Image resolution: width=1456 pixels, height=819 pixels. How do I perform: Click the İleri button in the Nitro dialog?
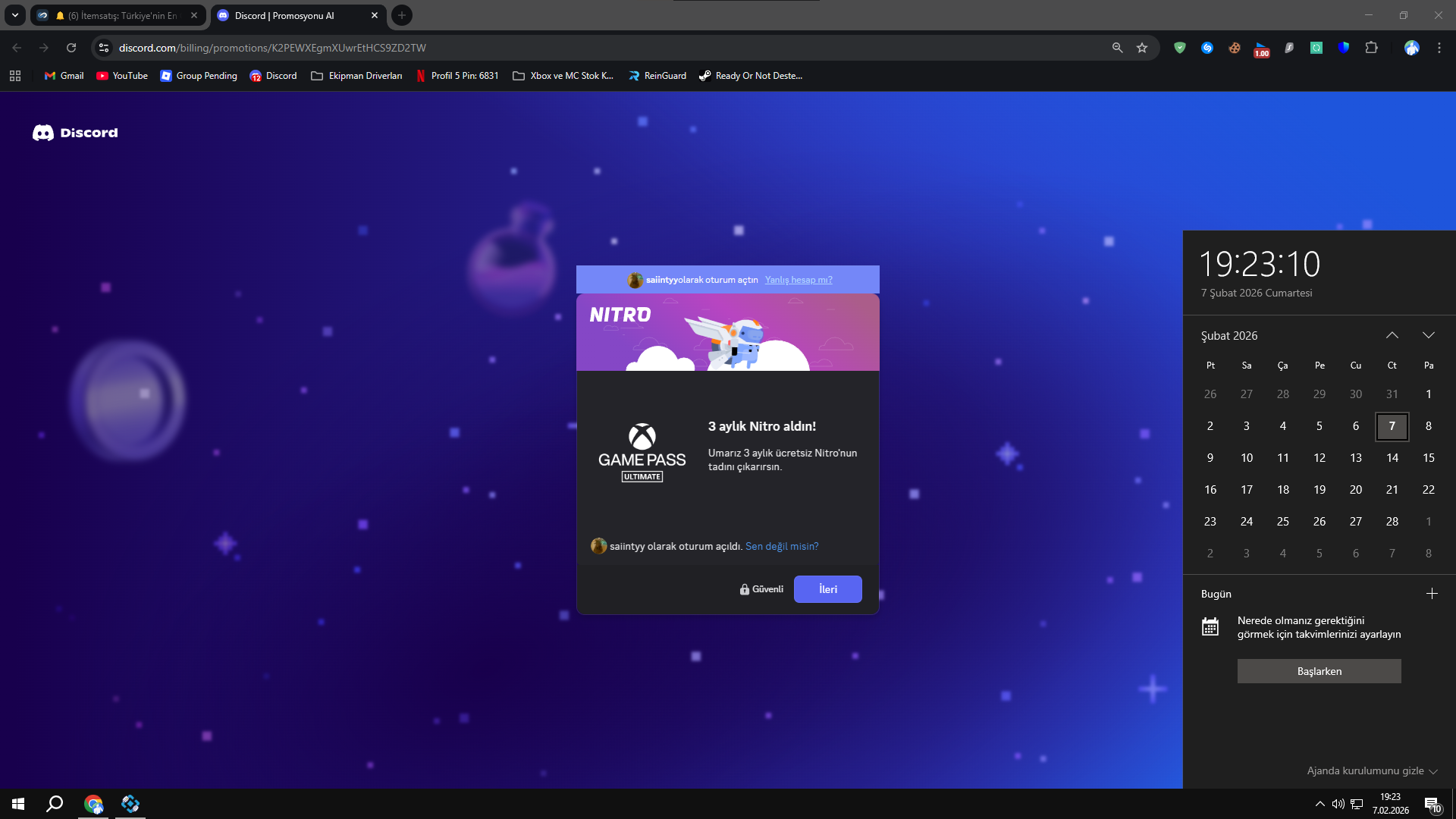(827, 589)
